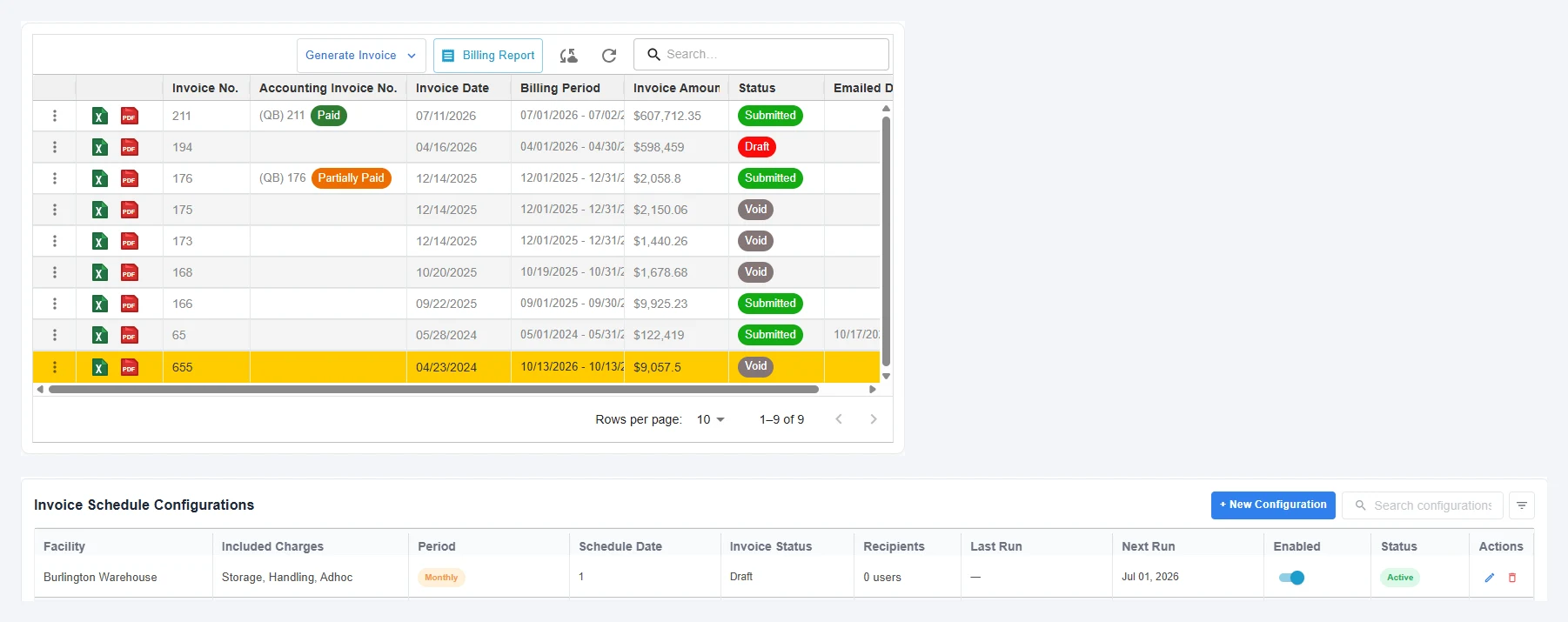Open row menu for invoice 194
The height and width of the screenshot is (622, 1568).
click(55, 147)
